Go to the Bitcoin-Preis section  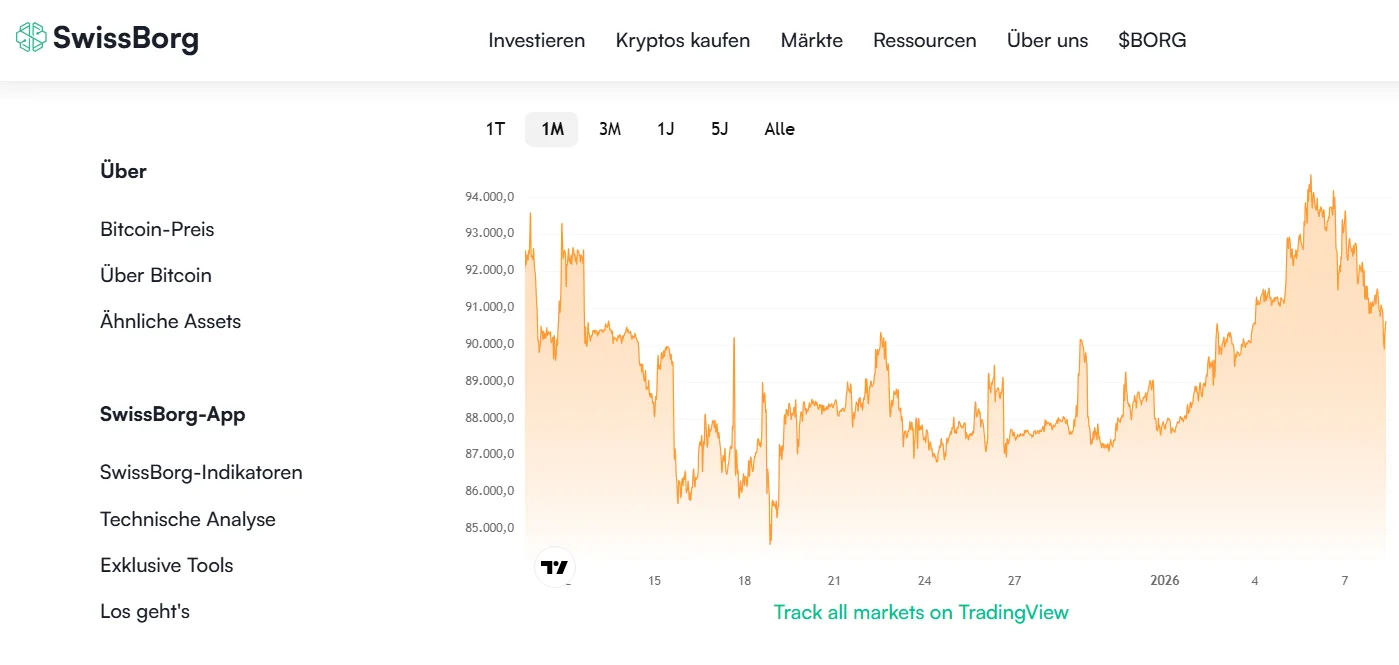point(157,229)
